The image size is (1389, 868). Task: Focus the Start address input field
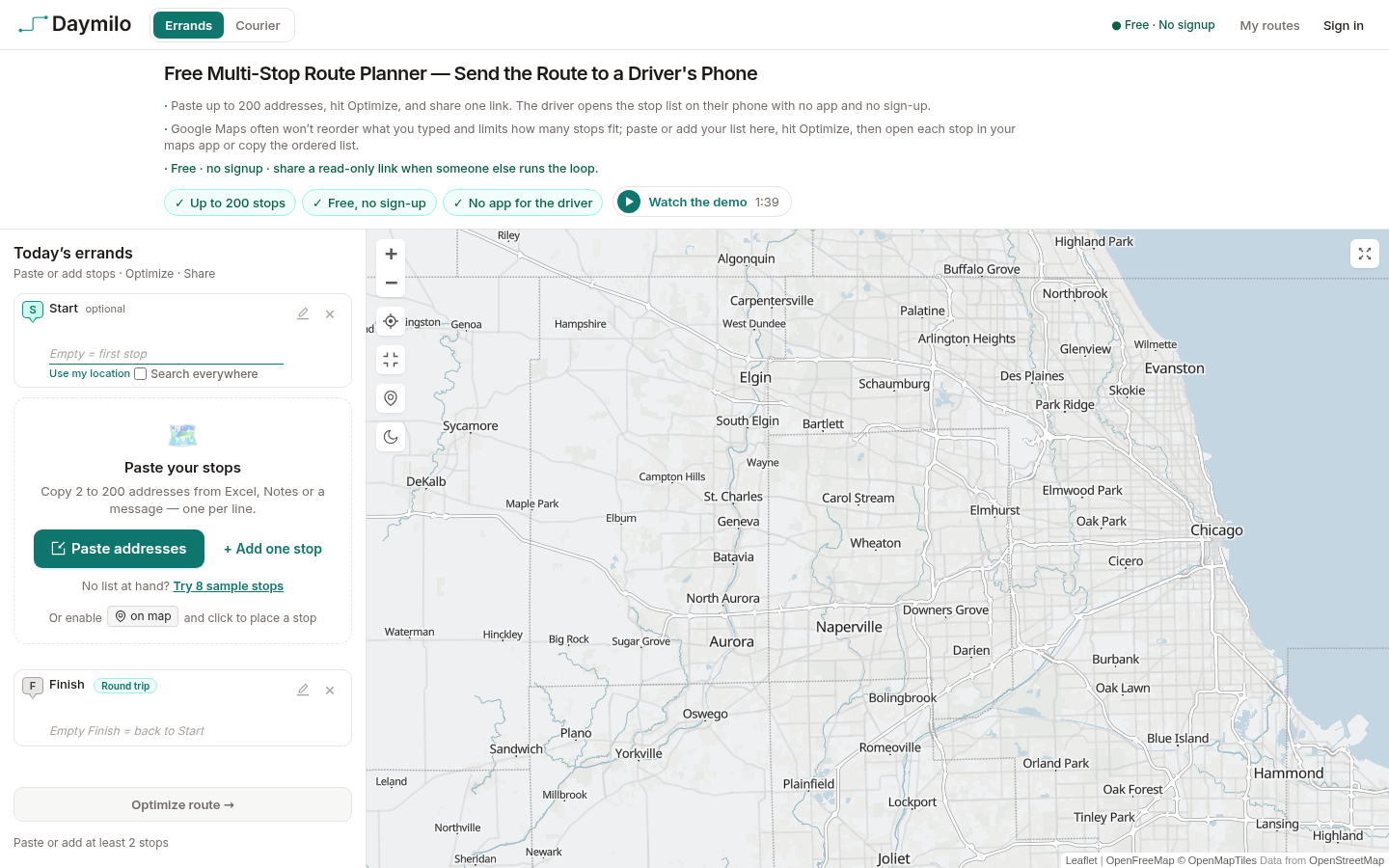coord(166,354)
